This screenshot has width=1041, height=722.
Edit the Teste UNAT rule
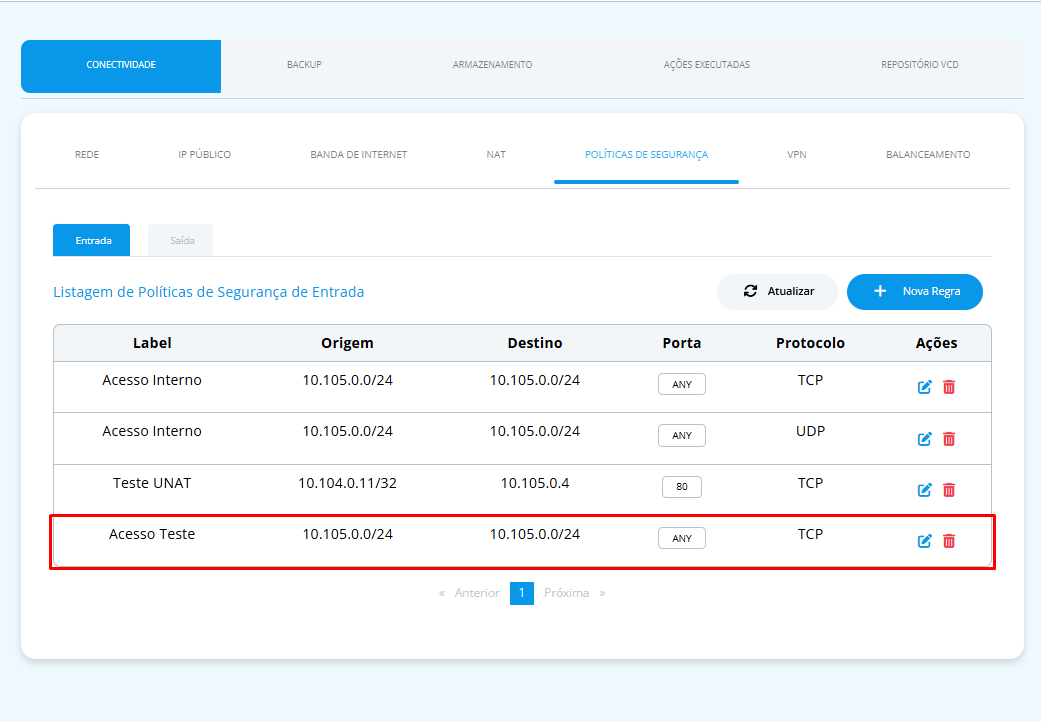(x=924, y=490)
